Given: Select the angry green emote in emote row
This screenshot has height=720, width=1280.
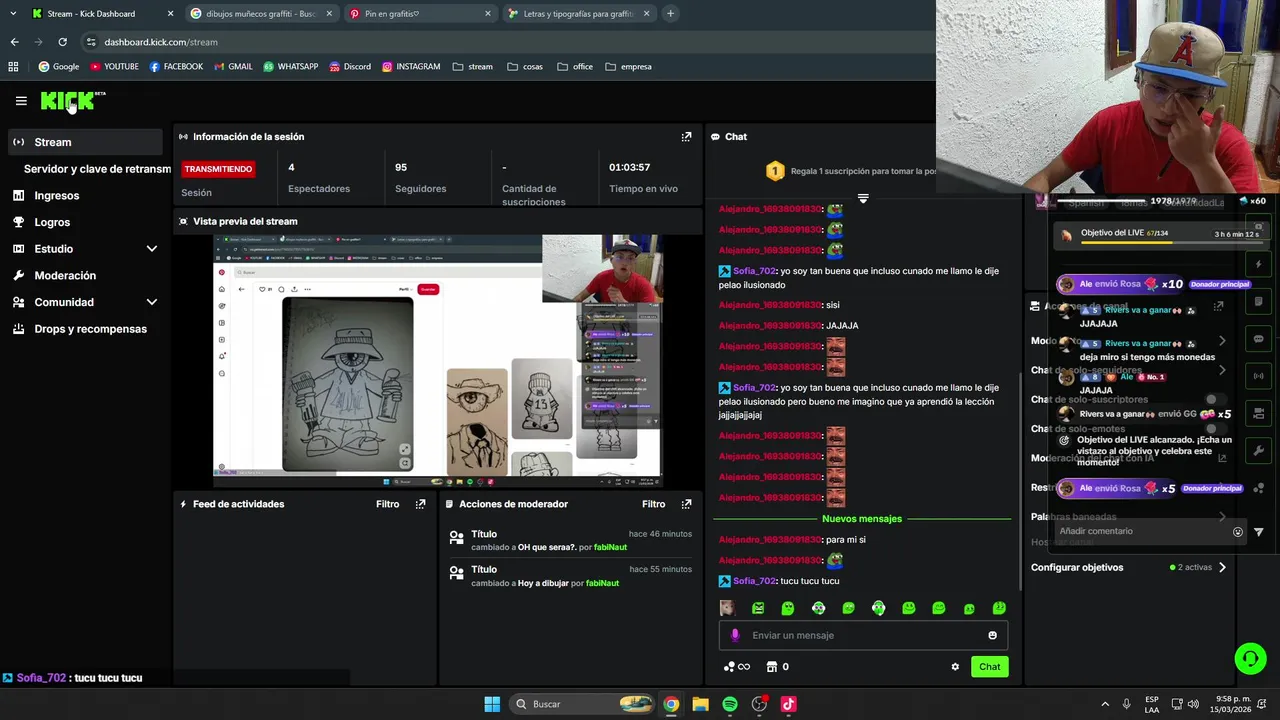Looking at the screenshot, I should (x=758, y=608).
